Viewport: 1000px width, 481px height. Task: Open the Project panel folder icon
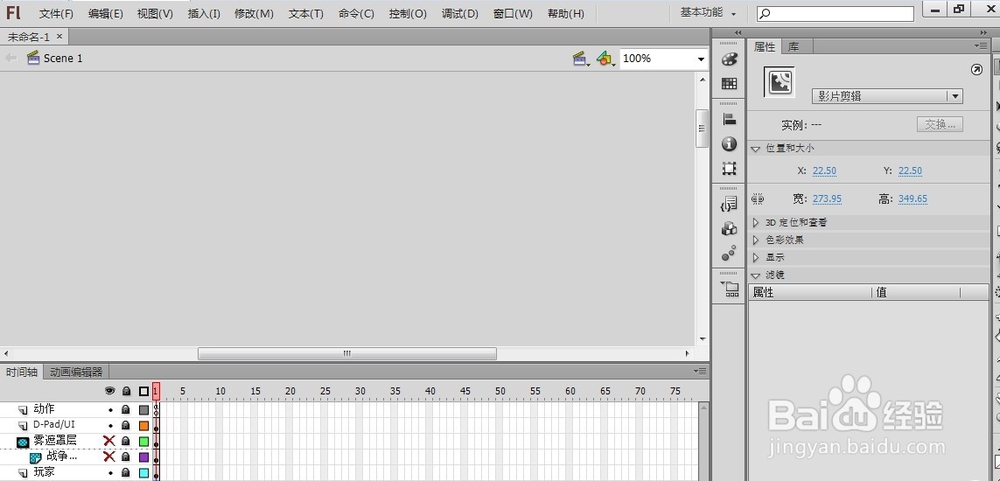click(x=729, y=289)
